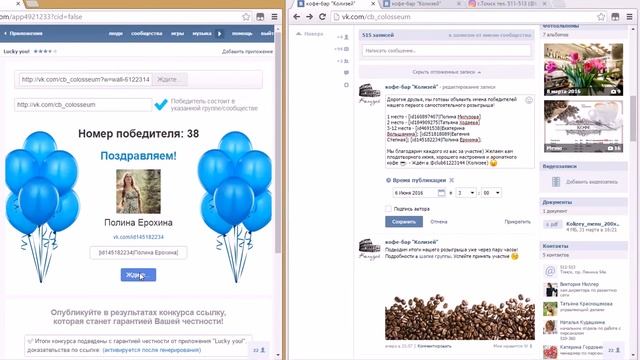This screenshot has height=360, width=640.
Task: Collapse the Скрыть отложенные записи bar
Action: coord(447,72)
